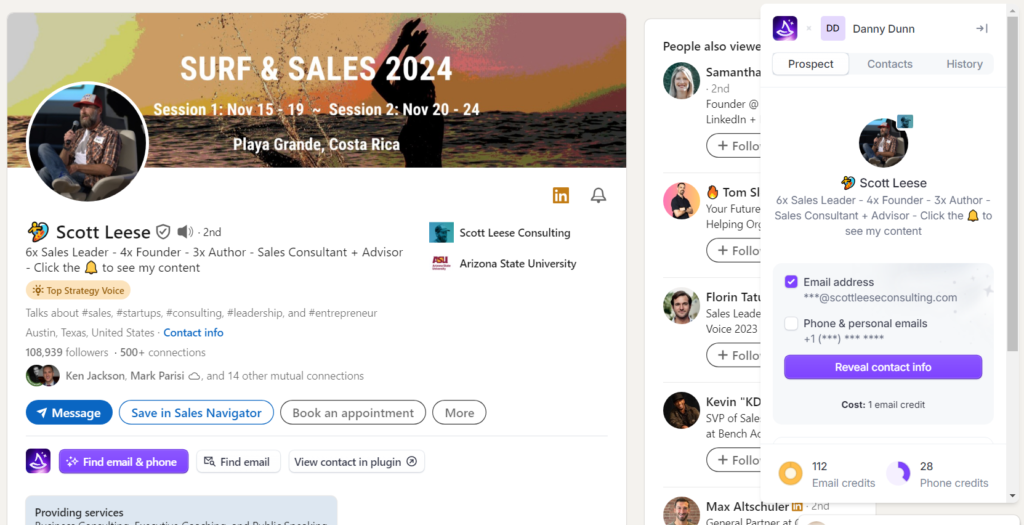Click the Email credits donut icon
Viewport: 1024px width, 525px height.
coord(791,474)
